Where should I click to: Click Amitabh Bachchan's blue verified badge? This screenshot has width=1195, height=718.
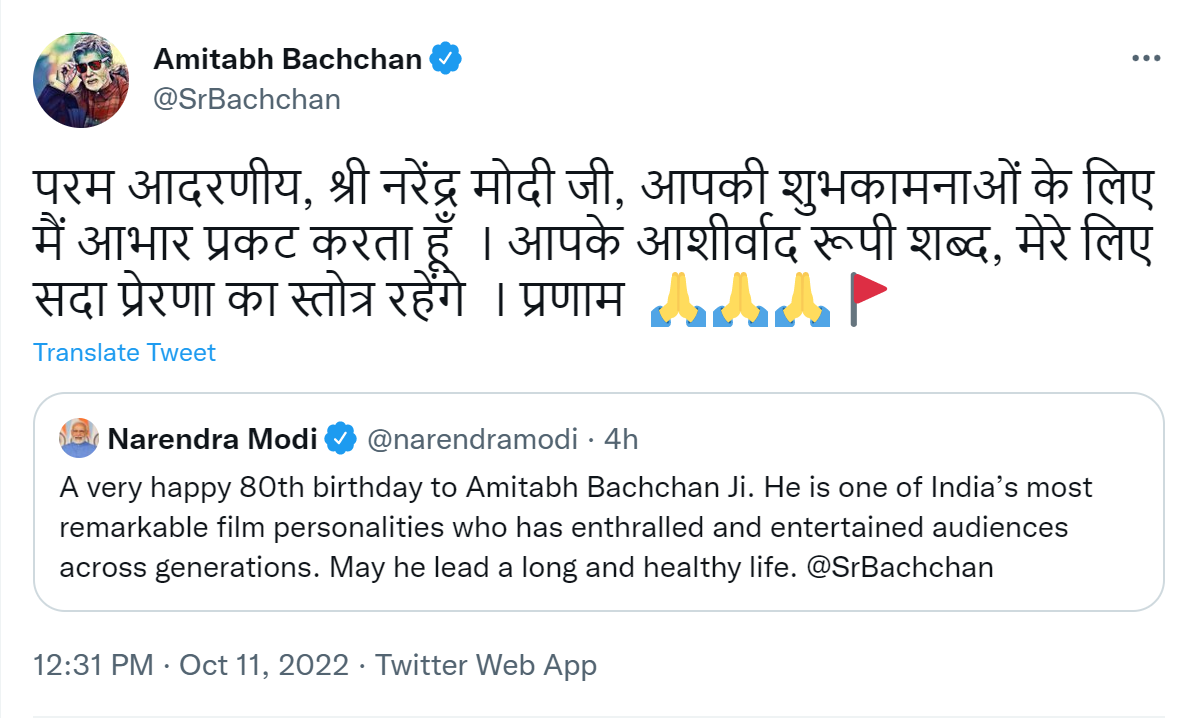click(x=445, y=59)
